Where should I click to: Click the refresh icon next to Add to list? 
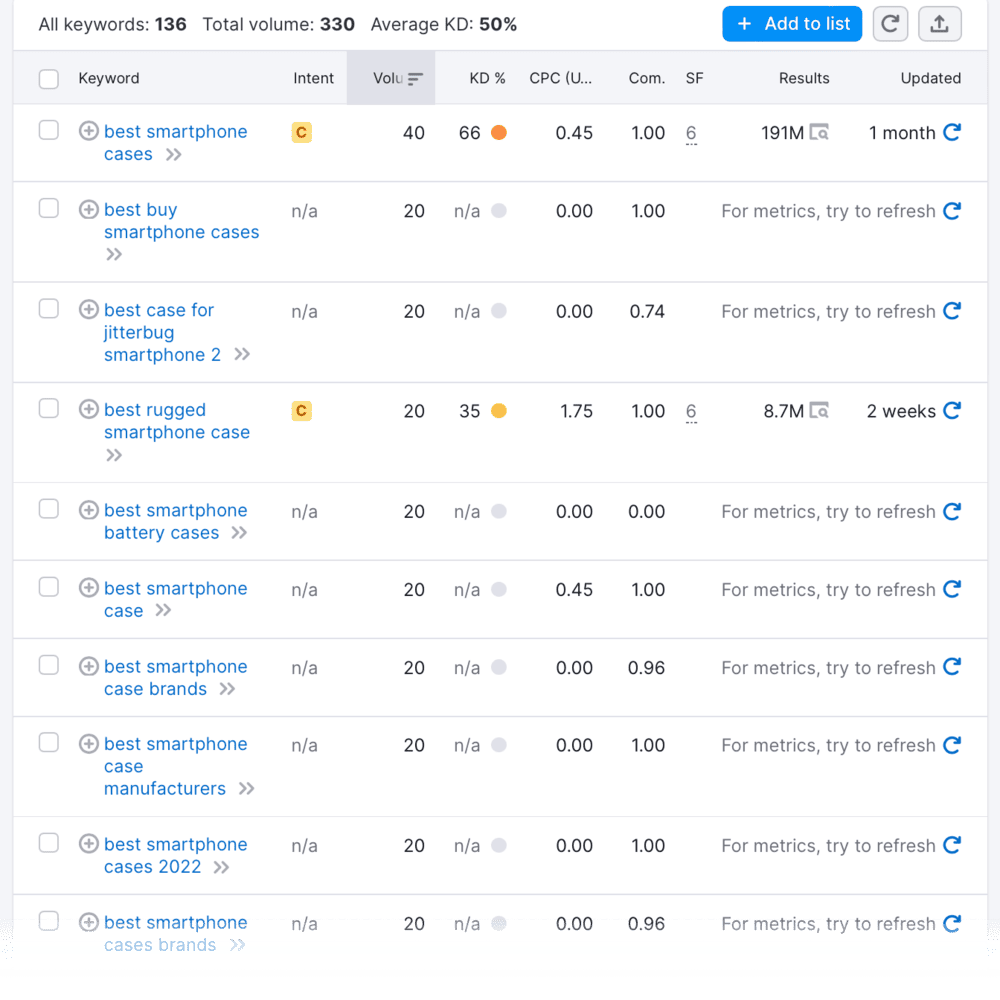coord(890,23)
